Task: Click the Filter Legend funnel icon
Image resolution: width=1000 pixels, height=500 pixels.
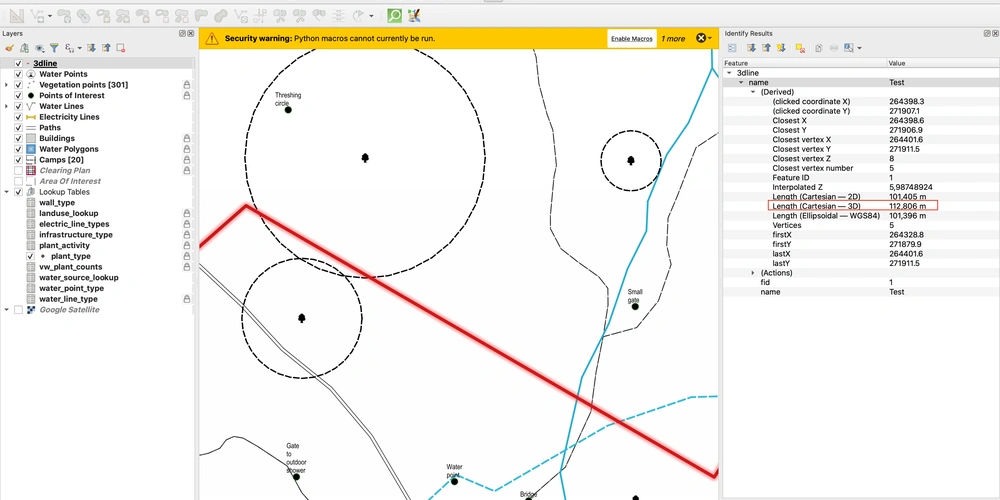Action: [54, 48]
